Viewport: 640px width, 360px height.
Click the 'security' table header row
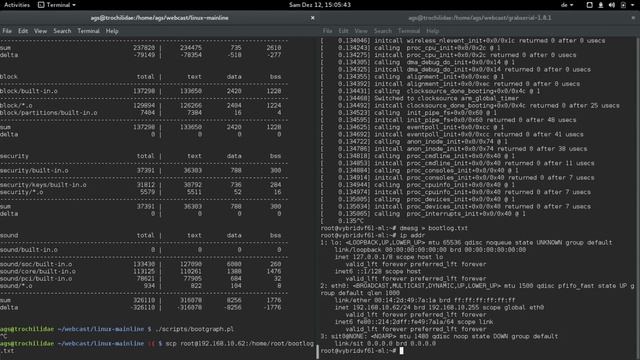141,156
